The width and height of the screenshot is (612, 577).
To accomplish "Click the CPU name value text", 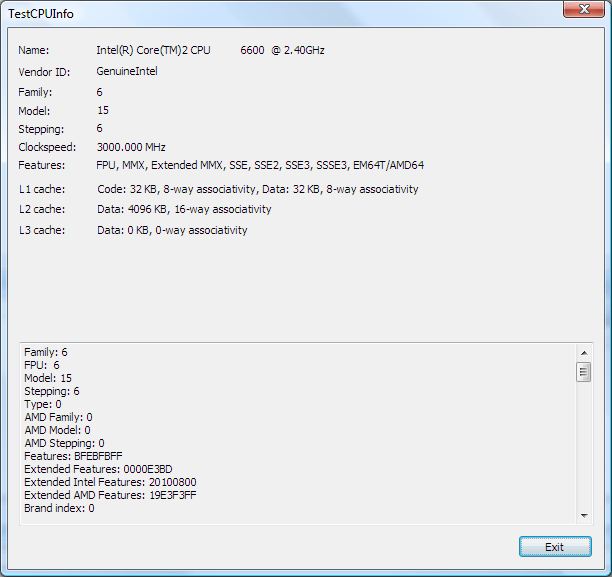I will click(x=210, y=50).
